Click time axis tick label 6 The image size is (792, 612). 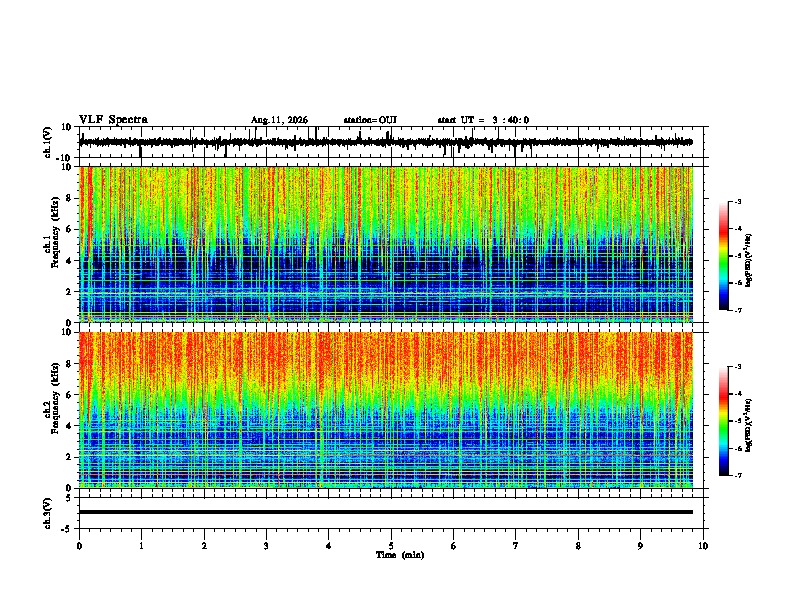454,546
